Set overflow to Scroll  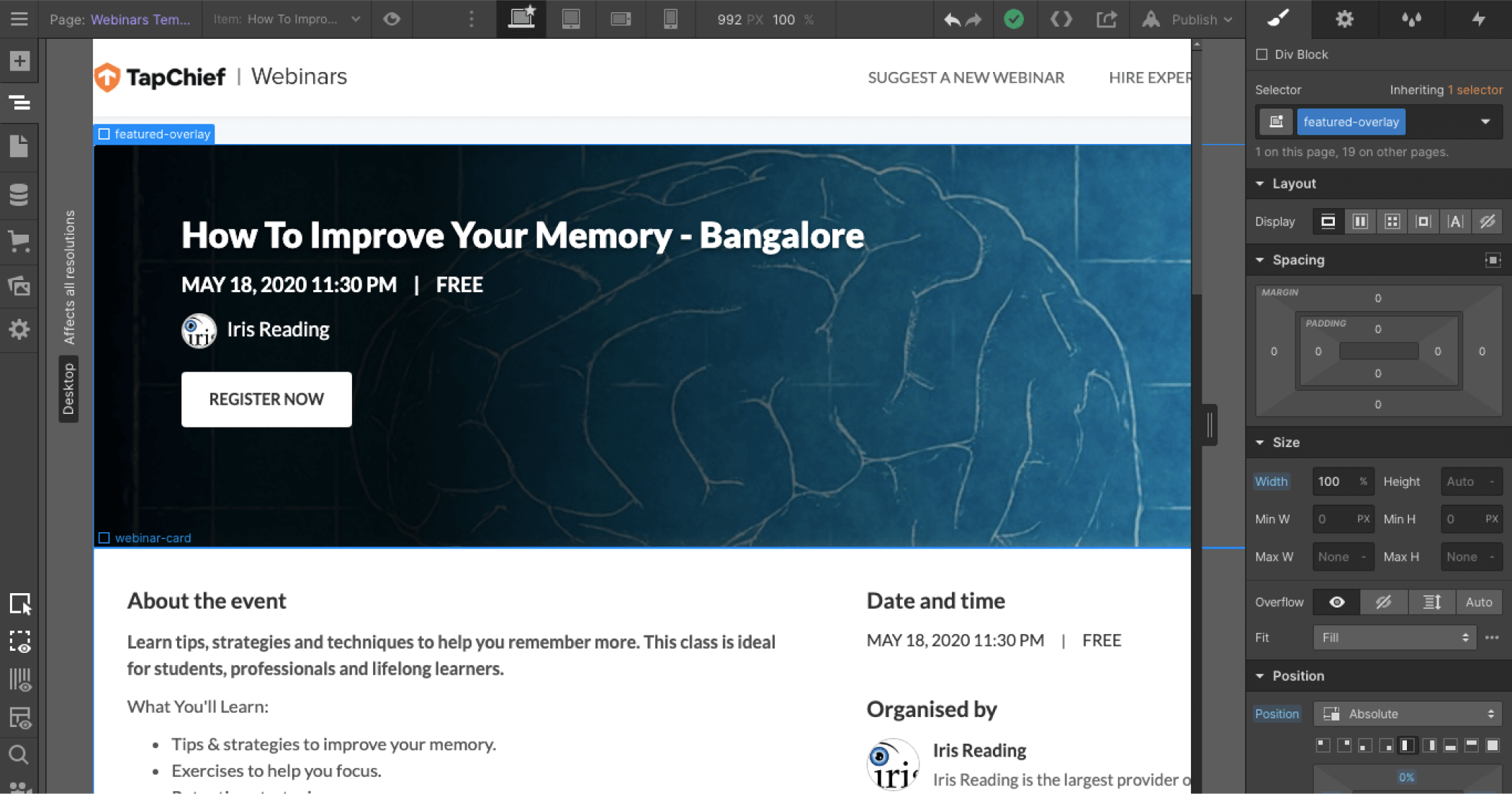pos(1431,602)
